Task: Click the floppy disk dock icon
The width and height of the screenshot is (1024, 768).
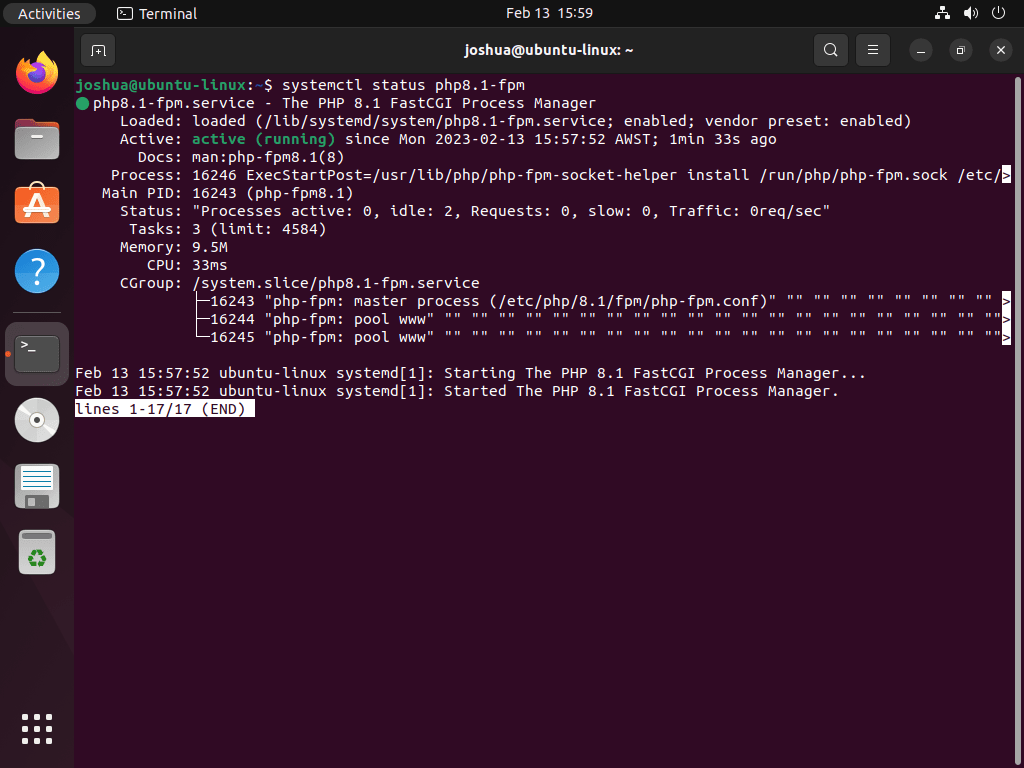Action: pyautogui.click(x=36, y=486)
